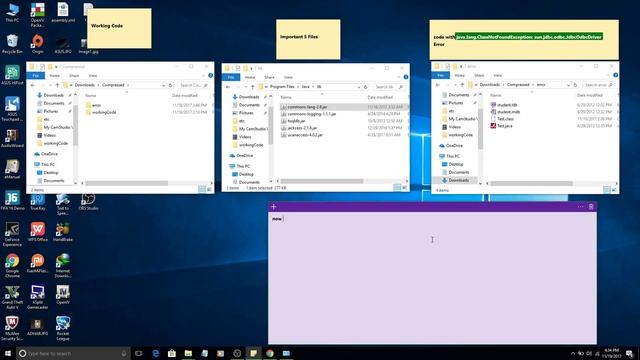
Task: Launch XSplit Gamecaster shortcut
Action: click(38, 297)
